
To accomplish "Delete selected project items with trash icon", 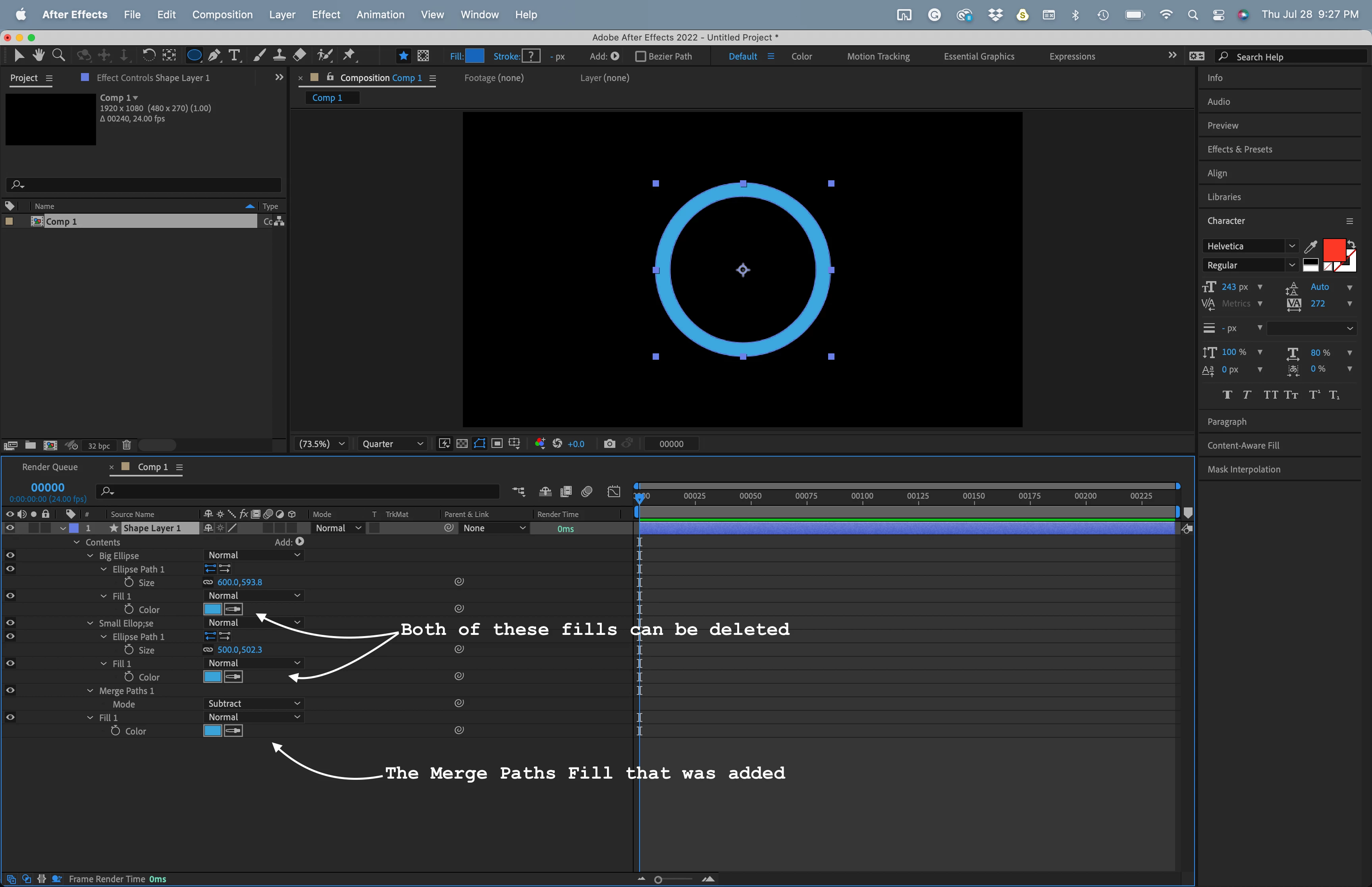I will tap(127, 445).
